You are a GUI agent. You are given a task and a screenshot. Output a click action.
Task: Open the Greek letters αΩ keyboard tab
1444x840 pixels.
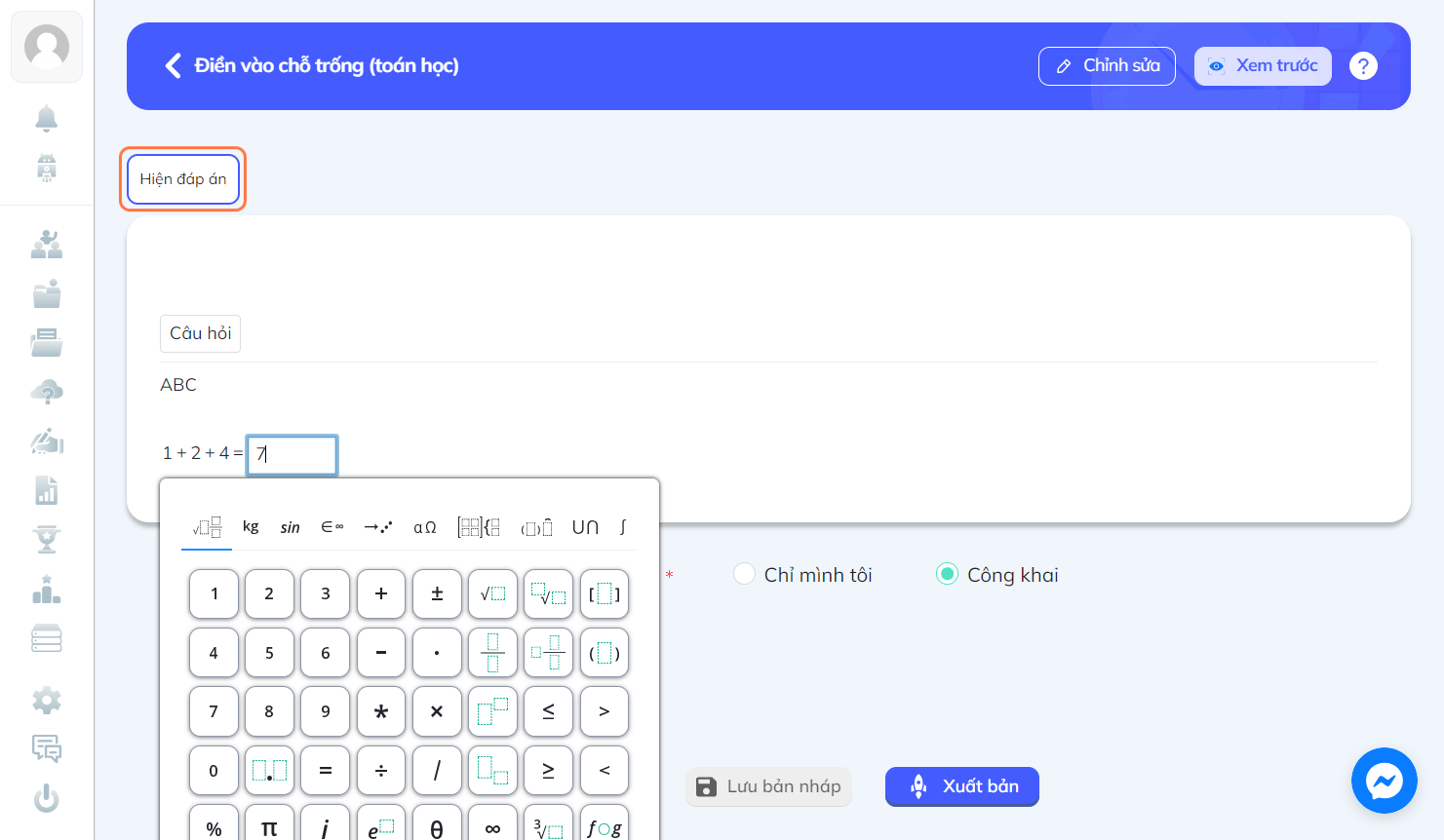point(425,527)
